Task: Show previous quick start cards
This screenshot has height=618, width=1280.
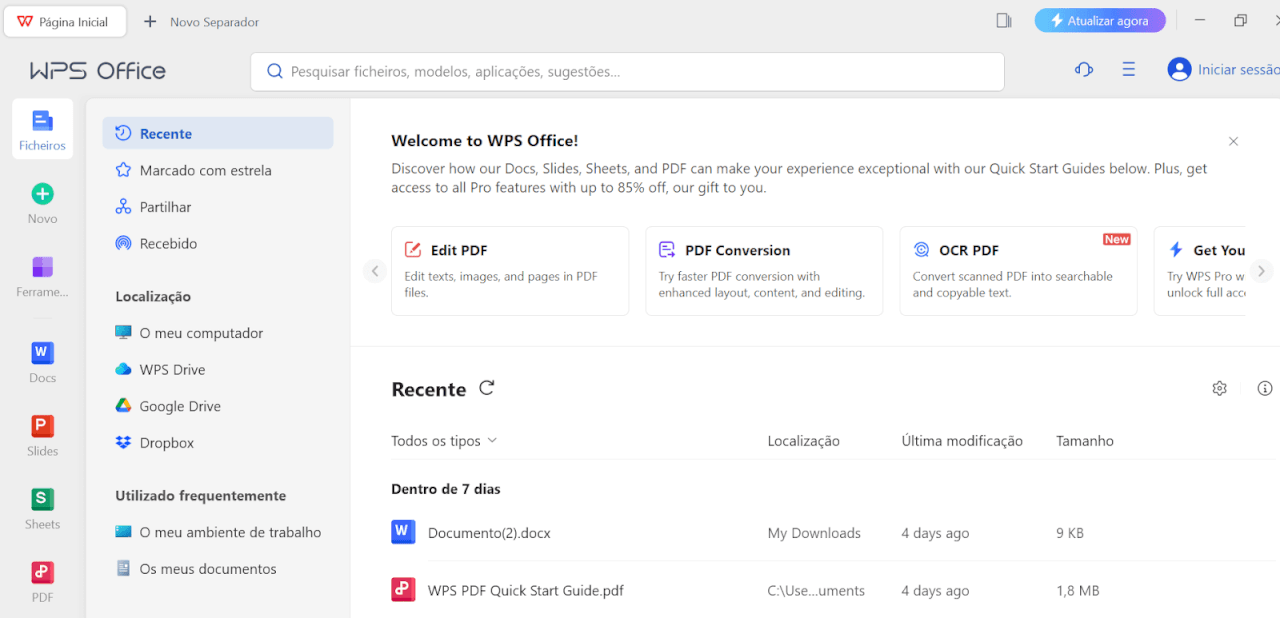Action: pyautogui.click(x=375, y=271)
